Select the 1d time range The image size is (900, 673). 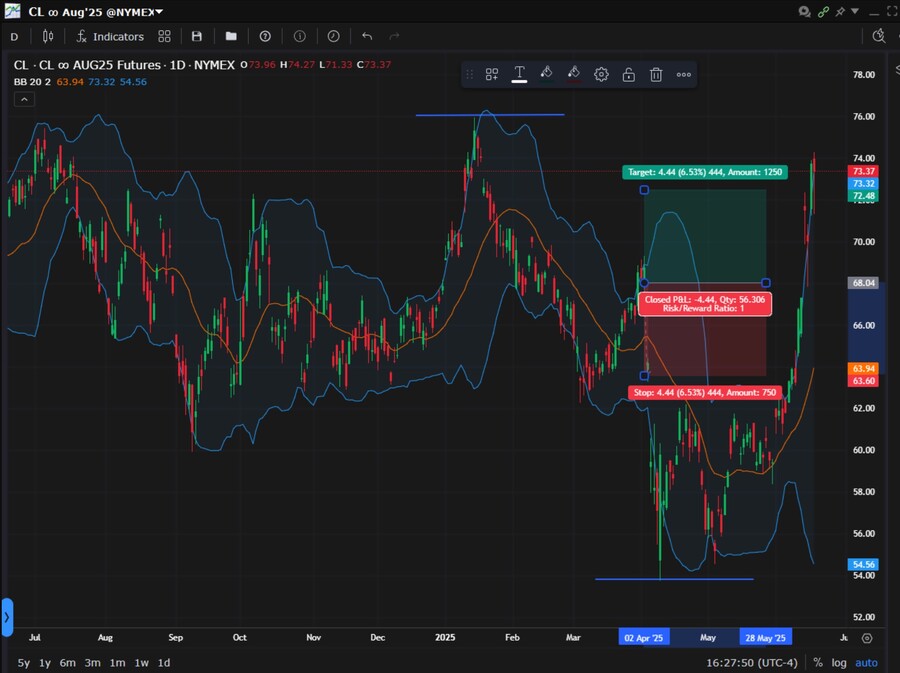coord(164,663)
